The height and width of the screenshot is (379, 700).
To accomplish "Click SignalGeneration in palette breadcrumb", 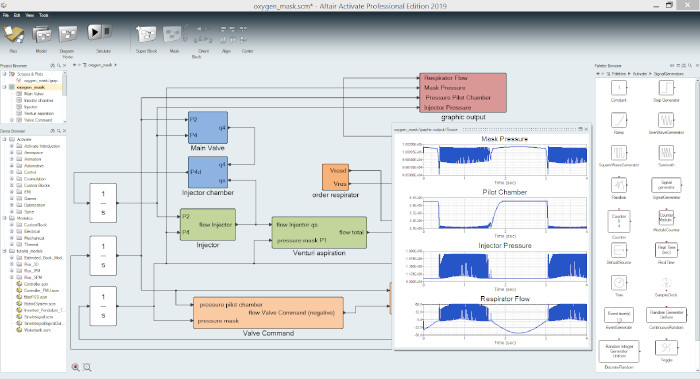I will [668, 74].
